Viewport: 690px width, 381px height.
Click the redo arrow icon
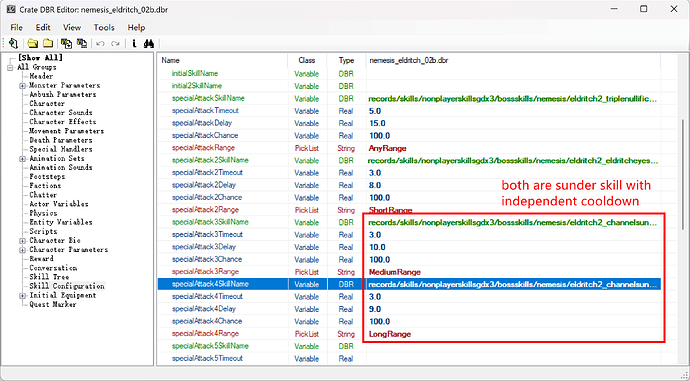(x=115, y=44)
